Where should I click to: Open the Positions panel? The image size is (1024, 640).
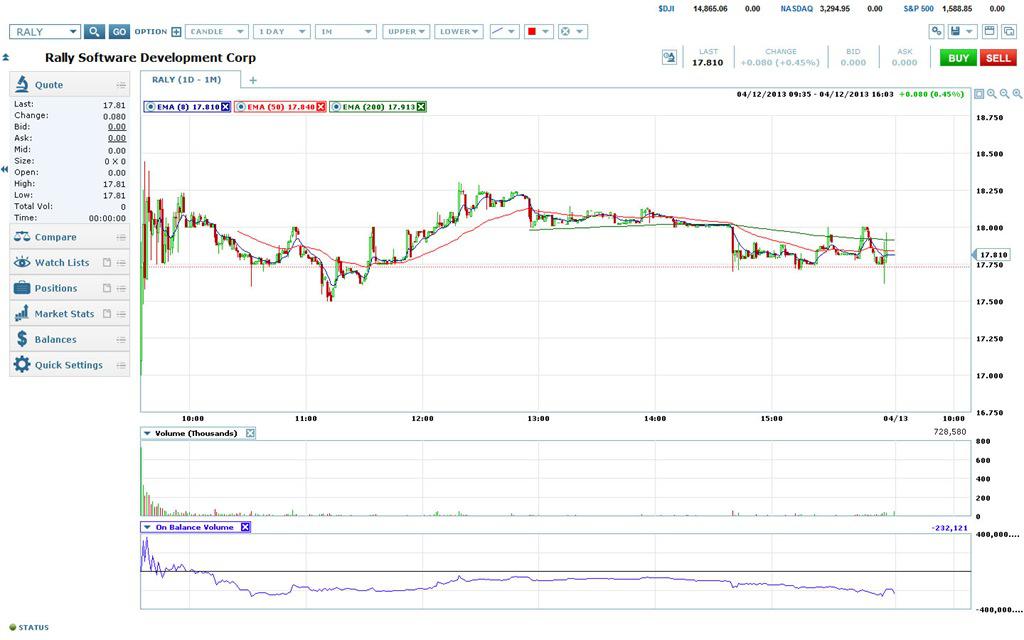(58, 287)
